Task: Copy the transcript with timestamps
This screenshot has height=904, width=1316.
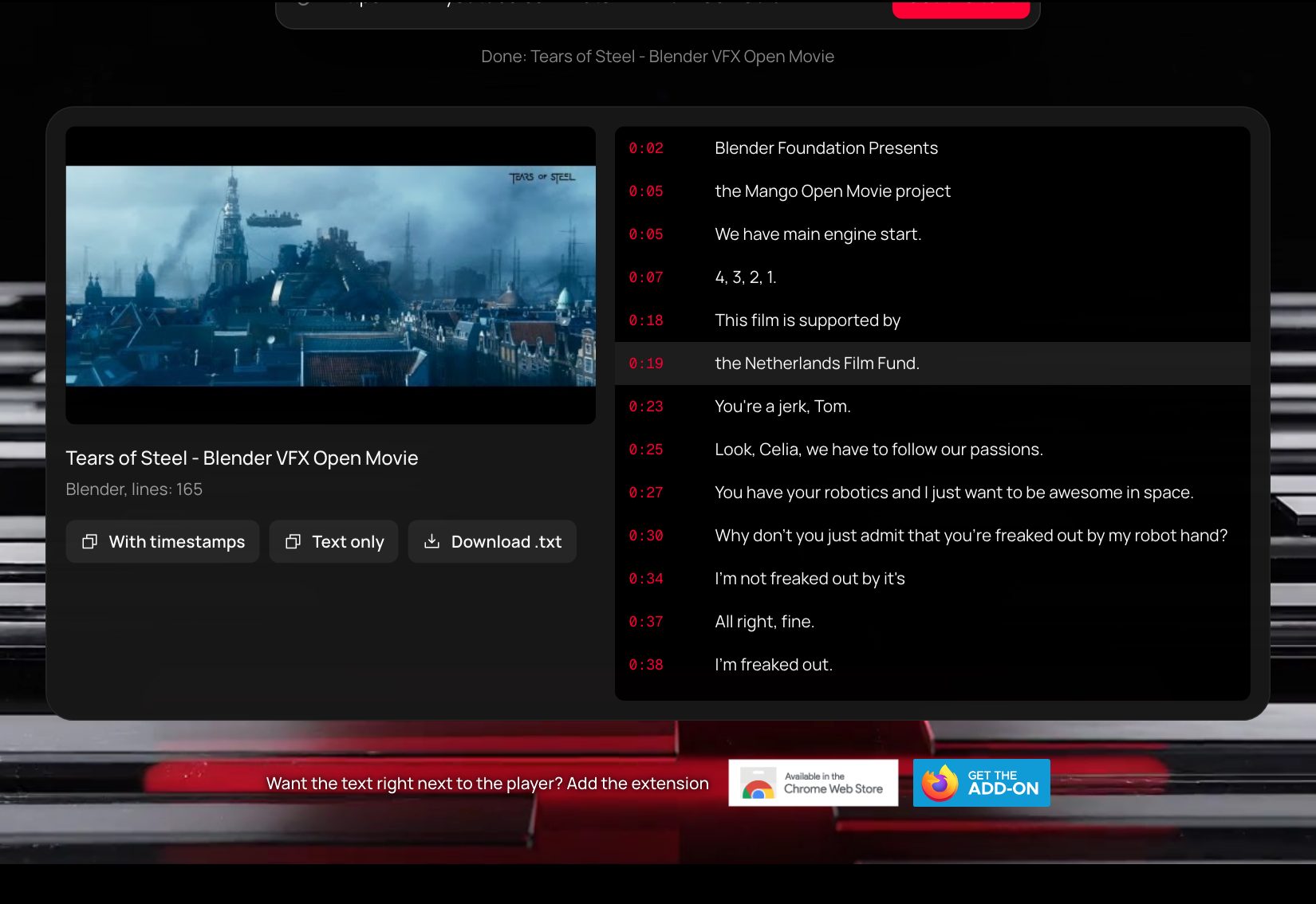Action: [163, 542]
